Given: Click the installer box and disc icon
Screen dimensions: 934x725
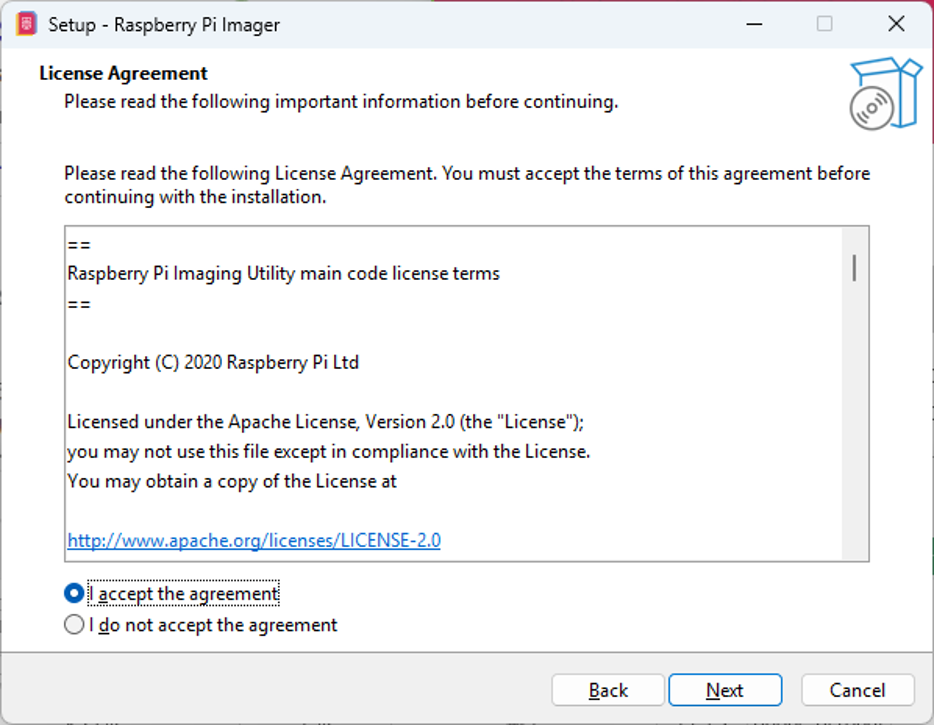Looking at the screenshot, I should tap(886, 94).
